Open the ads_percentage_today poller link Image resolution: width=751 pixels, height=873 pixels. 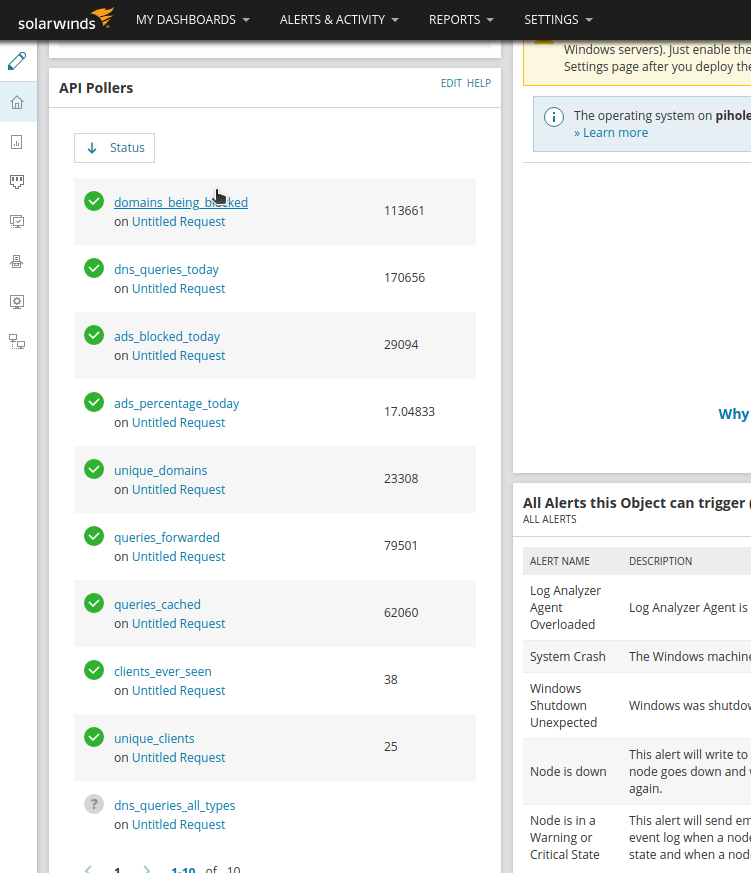coord(176,404)
